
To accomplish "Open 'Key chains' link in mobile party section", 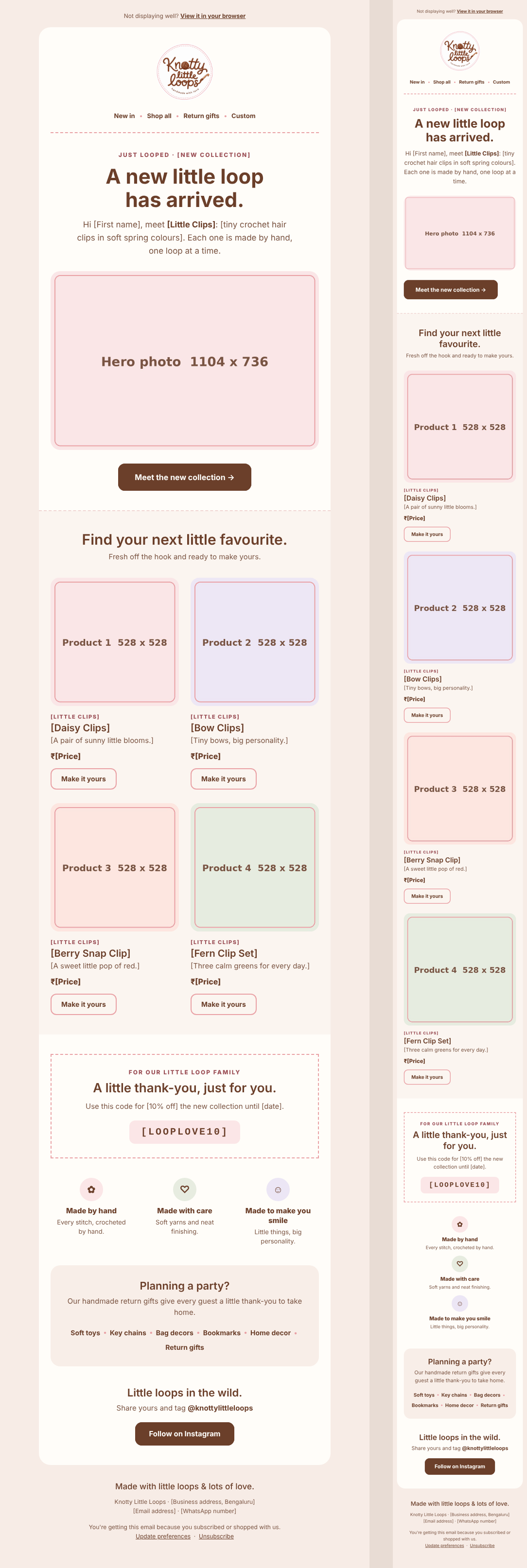I will coord(454,1395).
